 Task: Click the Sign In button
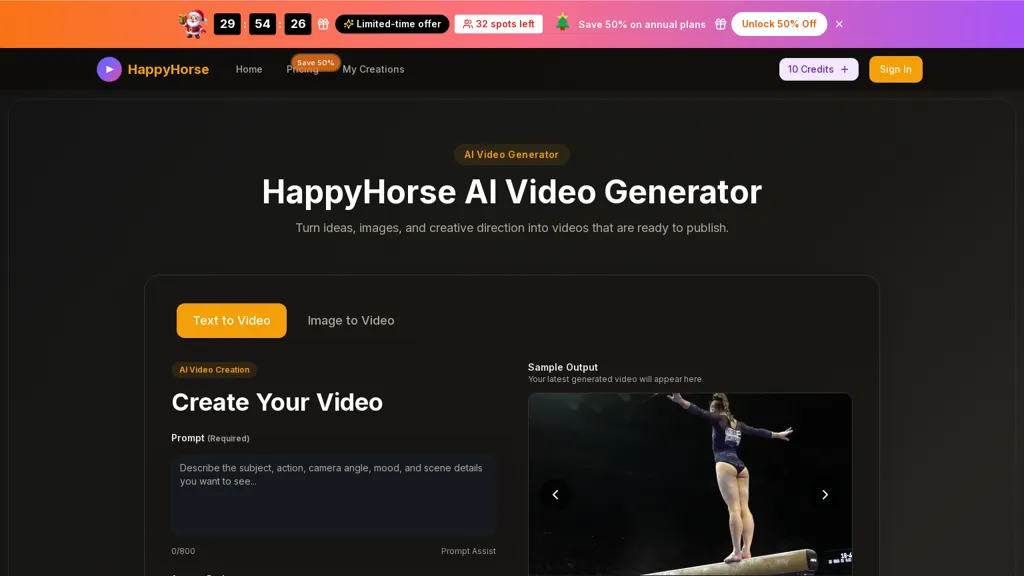895,69
